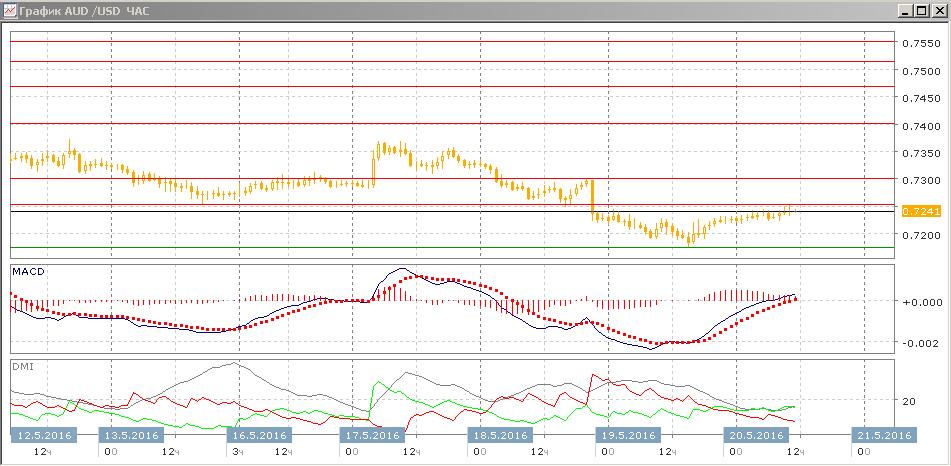The image size is (951, 466).
Task: Click the 3ч time label under 16.5.2016
Action: [240, 452]
